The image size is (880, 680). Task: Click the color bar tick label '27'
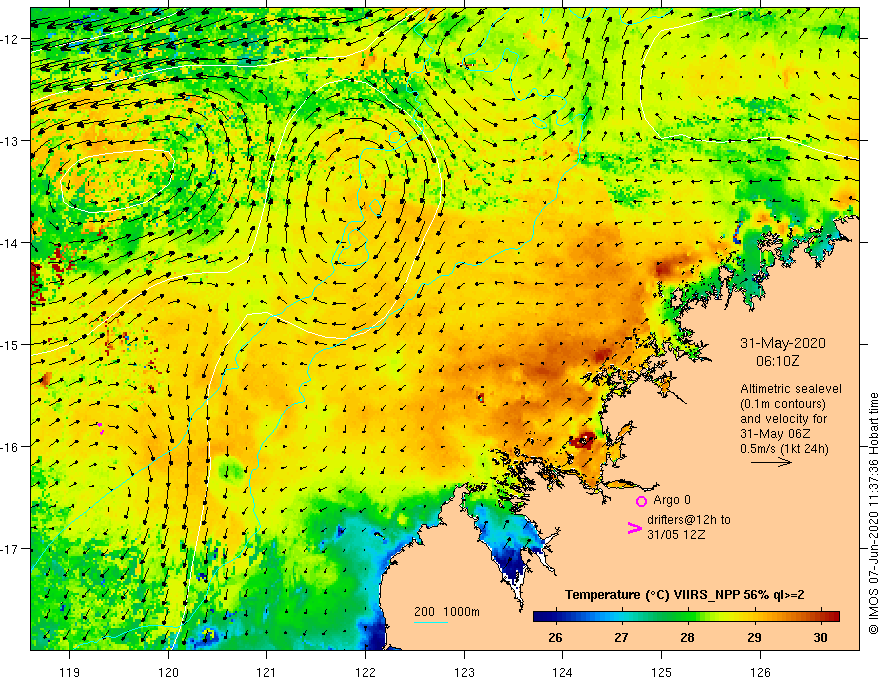[621, 637]
